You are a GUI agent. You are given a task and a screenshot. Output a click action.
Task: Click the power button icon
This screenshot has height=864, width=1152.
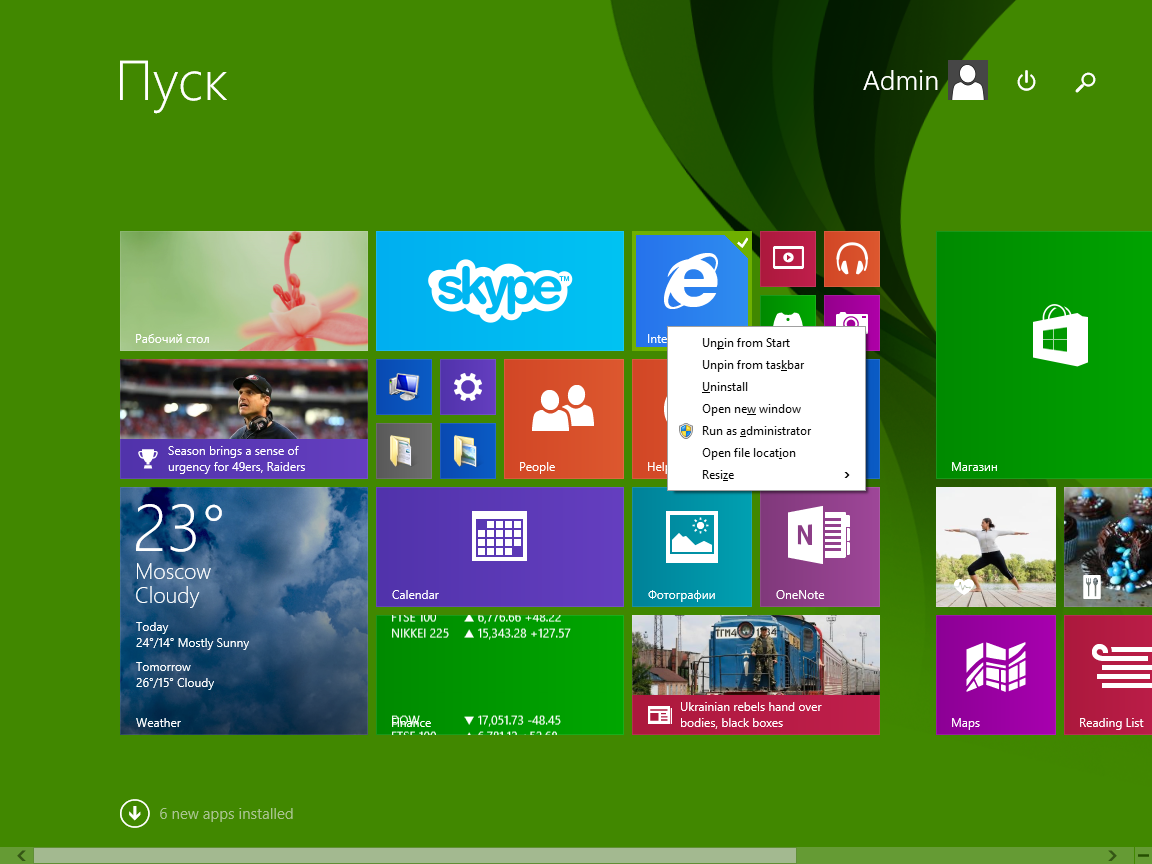pyautogui.click(x=1026, y=81)
